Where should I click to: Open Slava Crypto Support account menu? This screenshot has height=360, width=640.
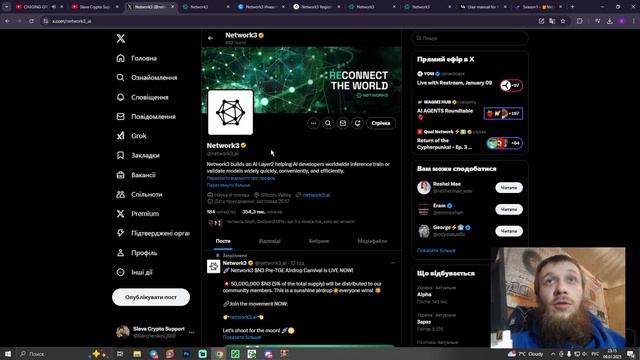point(155,332)
